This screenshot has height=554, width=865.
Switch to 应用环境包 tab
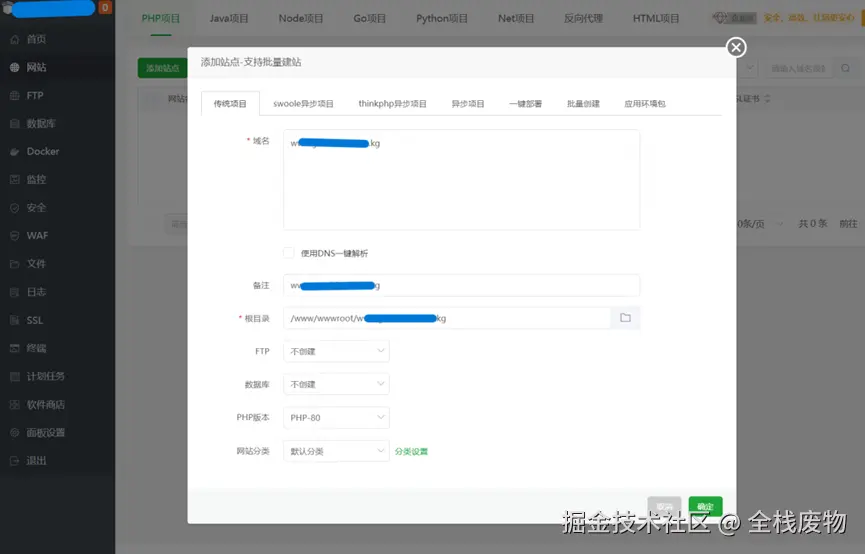click(x=645, y=104)
